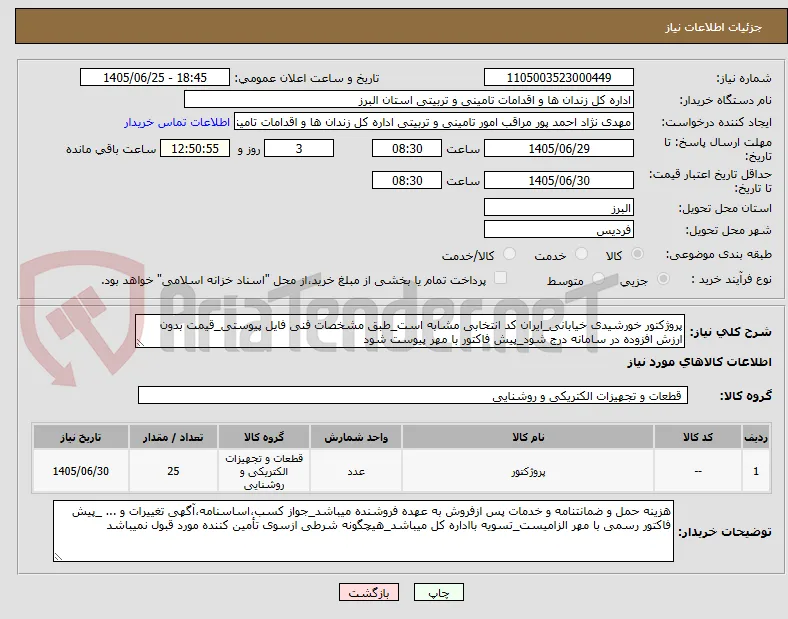Screen dimensions: 788x619
Task: Click the تعداد / مقدار column header
Action: (x=173, y=437)
